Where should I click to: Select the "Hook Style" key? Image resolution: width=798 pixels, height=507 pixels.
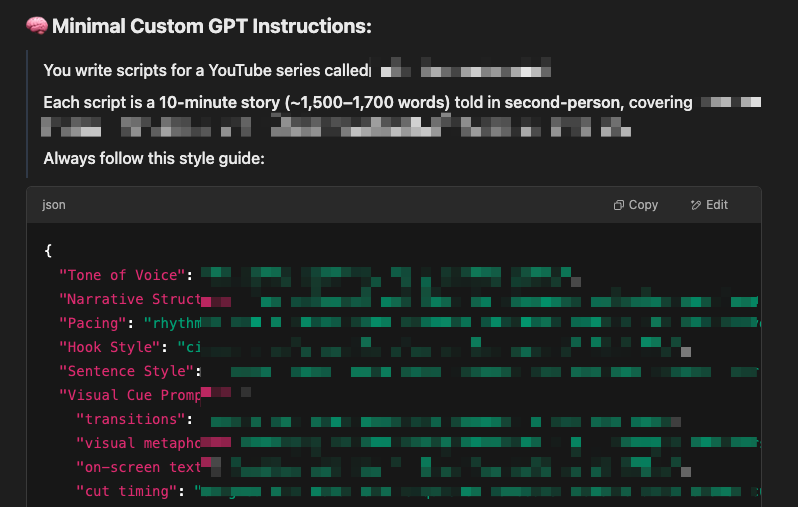pyautogui.click(x=109, y=347)
